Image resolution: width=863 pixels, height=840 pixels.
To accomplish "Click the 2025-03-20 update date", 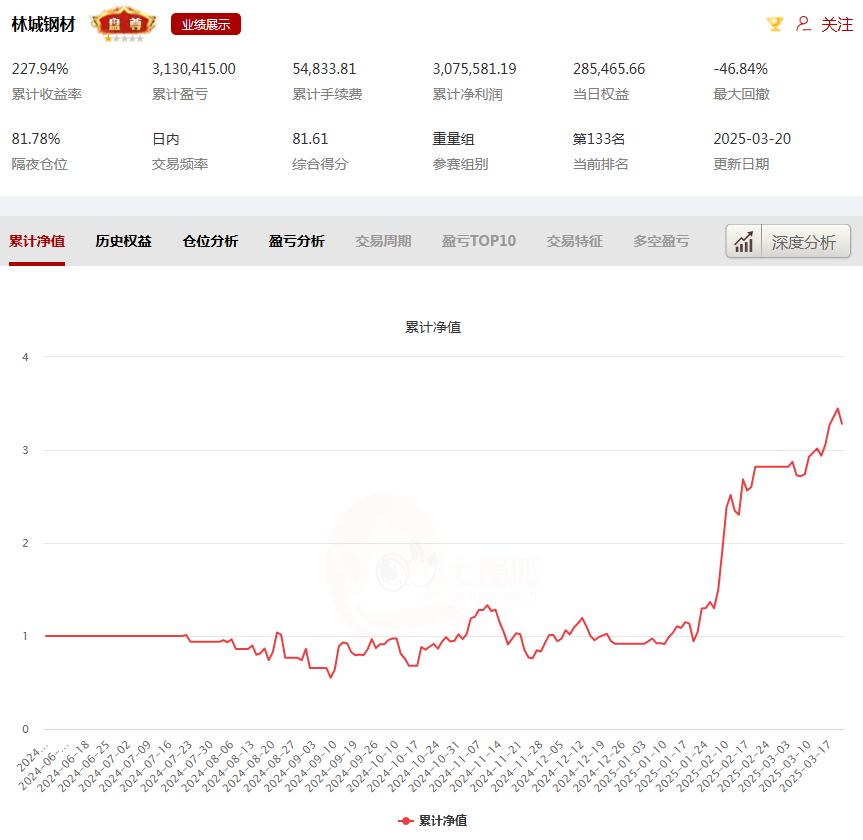I will point(752,139).
